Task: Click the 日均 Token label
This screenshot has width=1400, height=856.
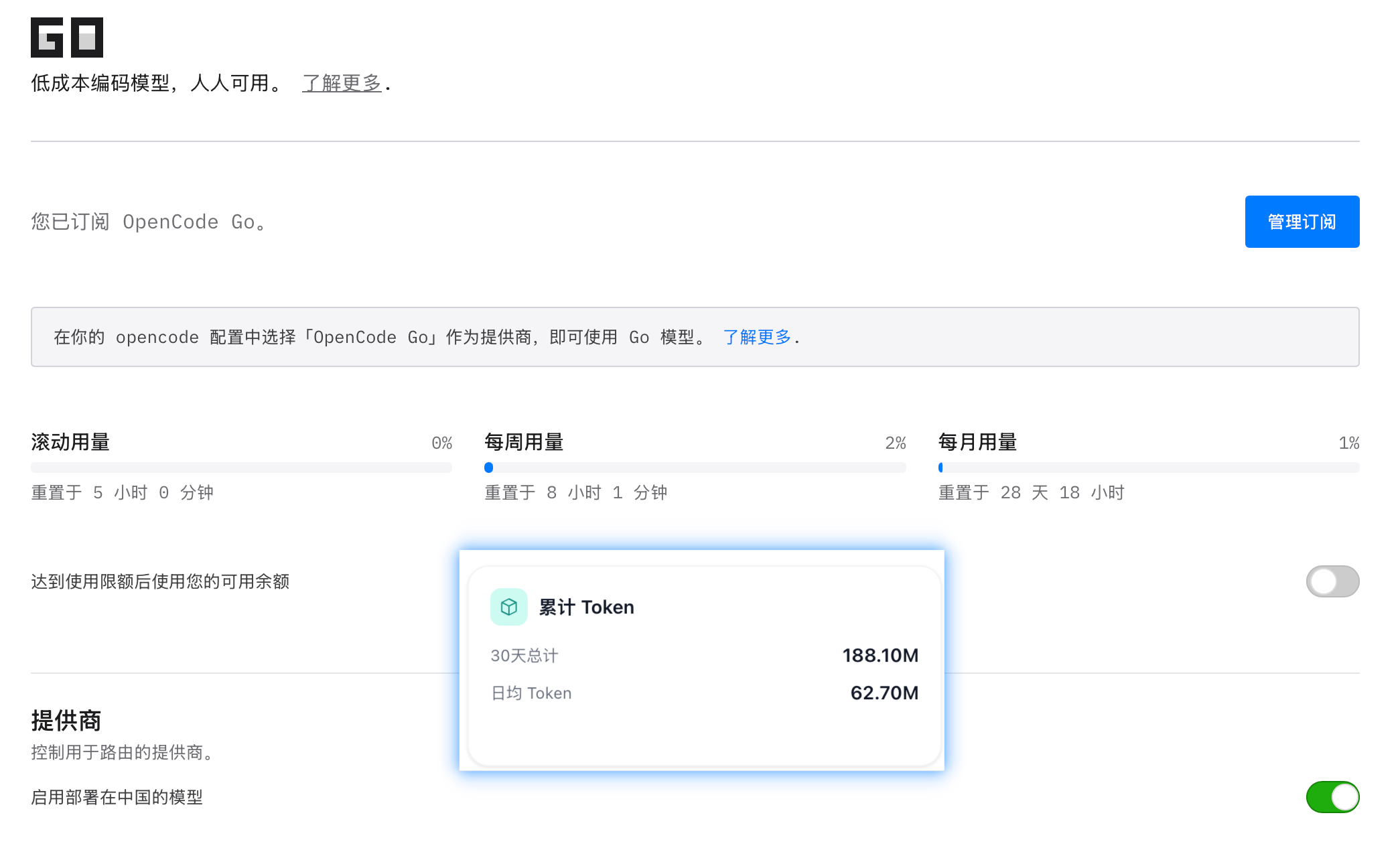Action: [531, 693]
